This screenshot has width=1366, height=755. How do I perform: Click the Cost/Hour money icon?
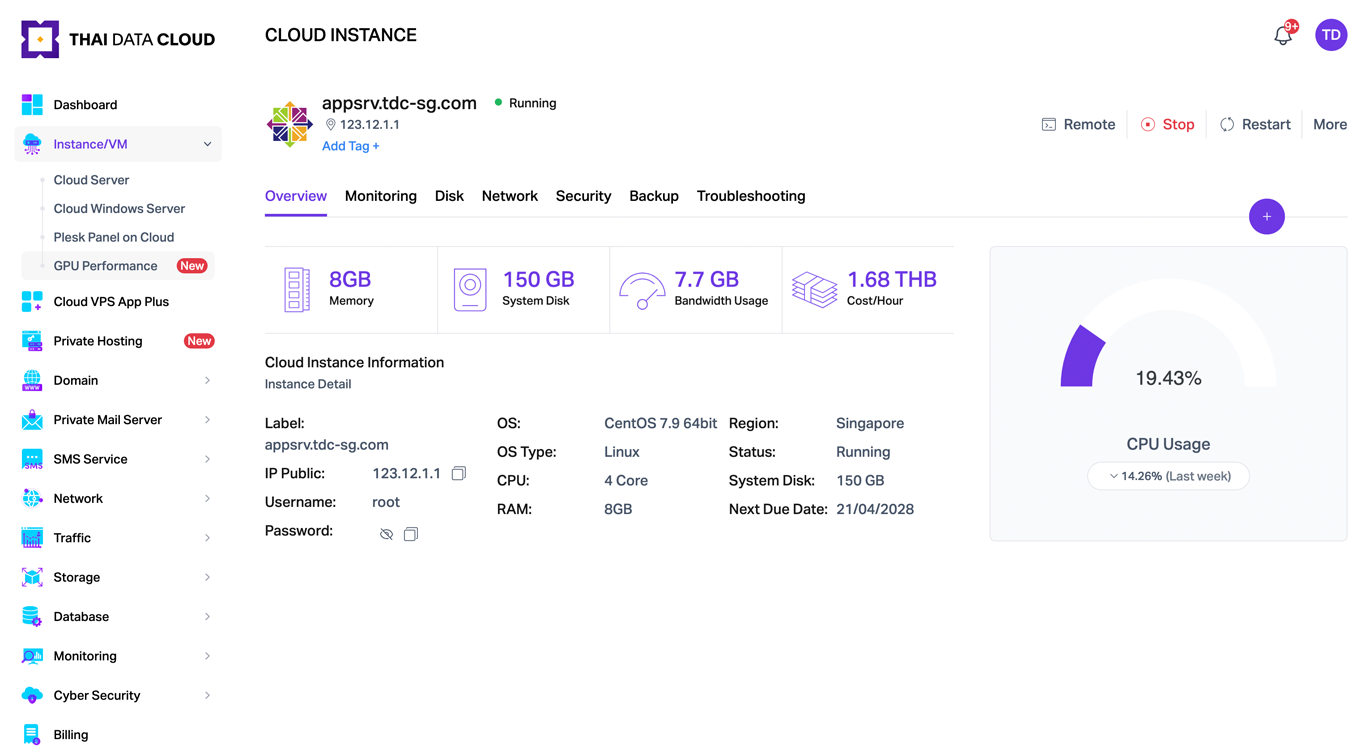click(815, 290)
